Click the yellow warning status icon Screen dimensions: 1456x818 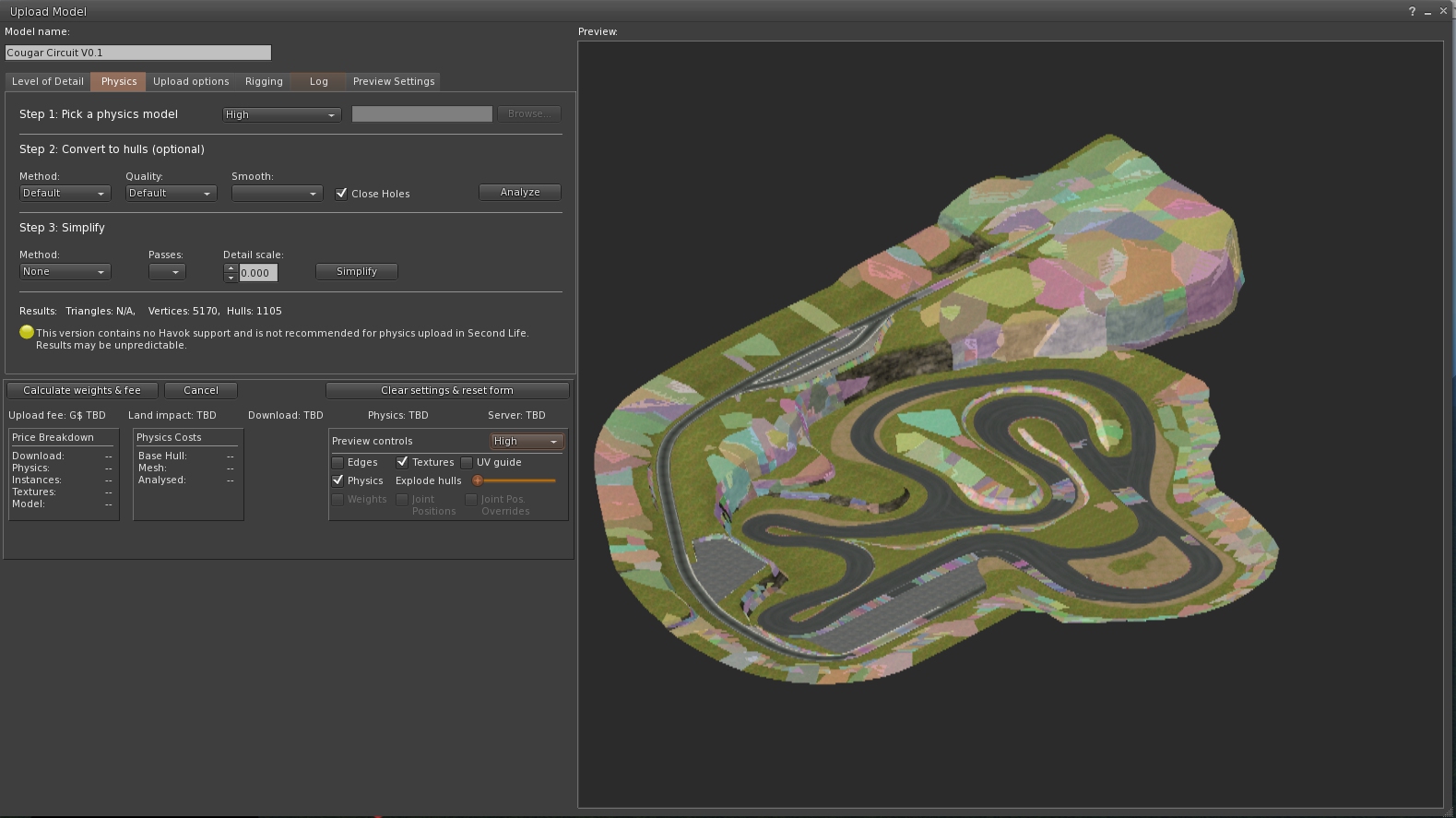(27, 332)
